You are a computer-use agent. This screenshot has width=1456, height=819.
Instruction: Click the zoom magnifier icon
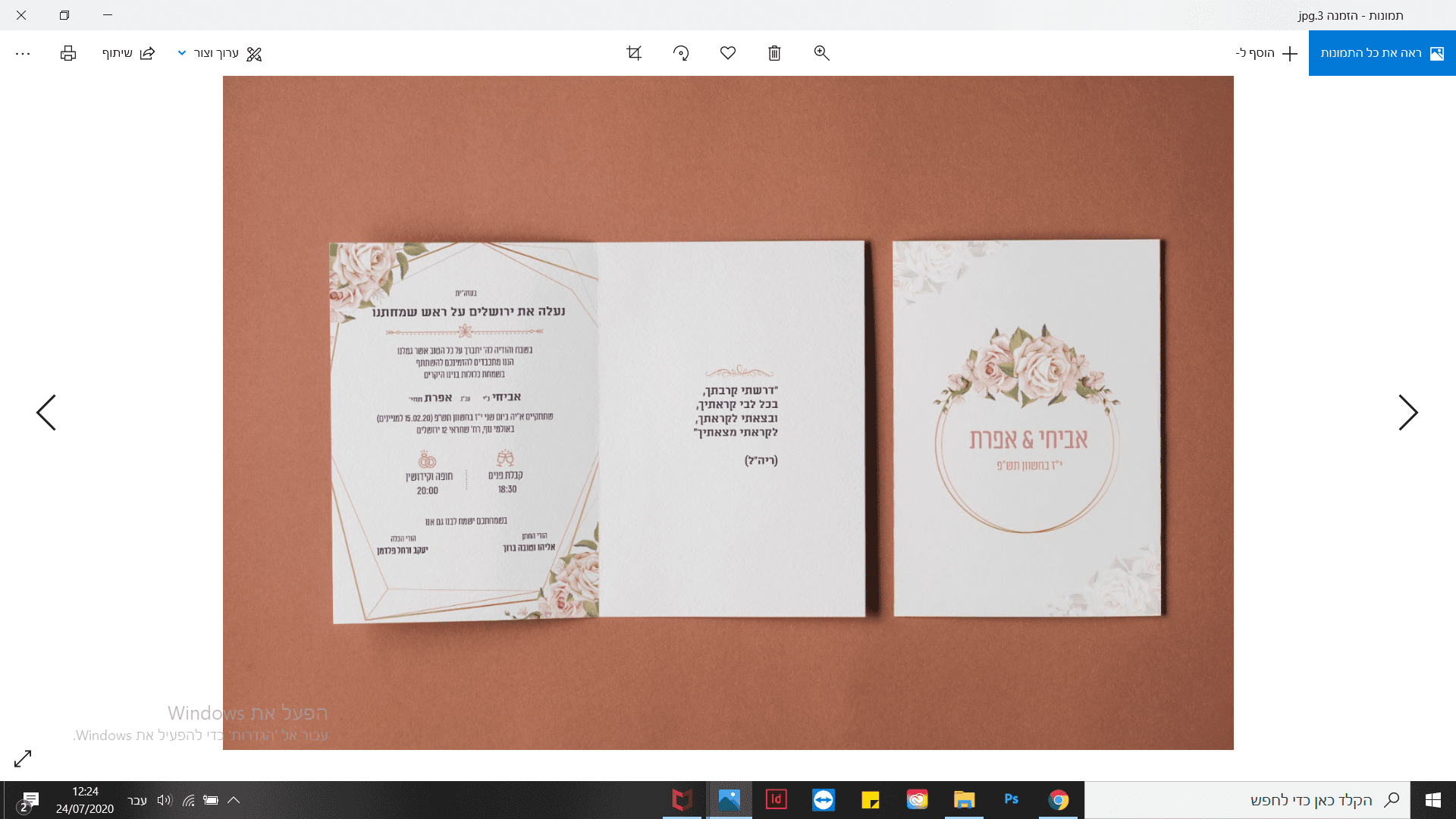pos(821,53)
